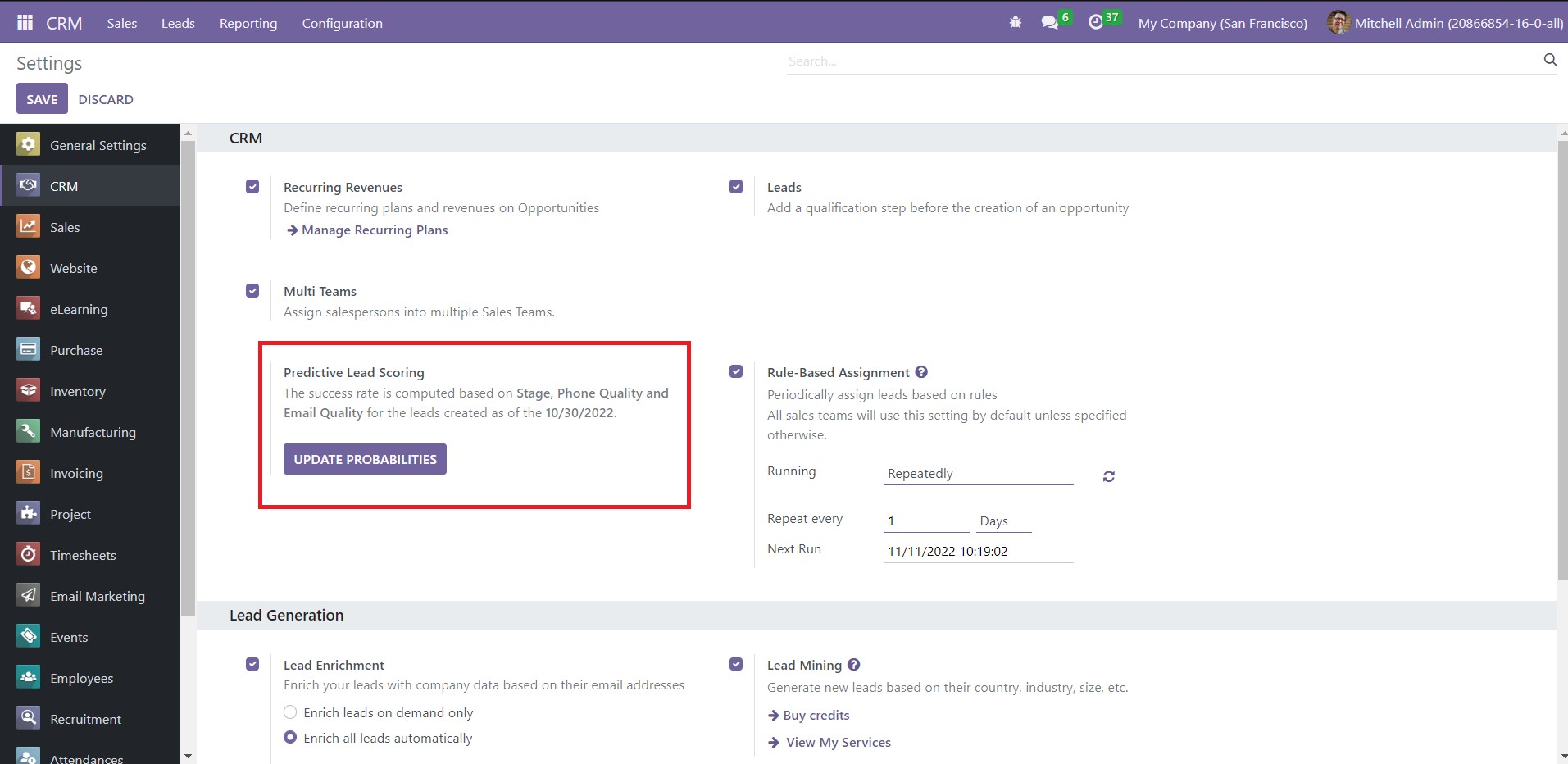This screenshot has height=764, width=1568.
Task: Click the Sales chart sidebar icon
Action: point(29,226)
